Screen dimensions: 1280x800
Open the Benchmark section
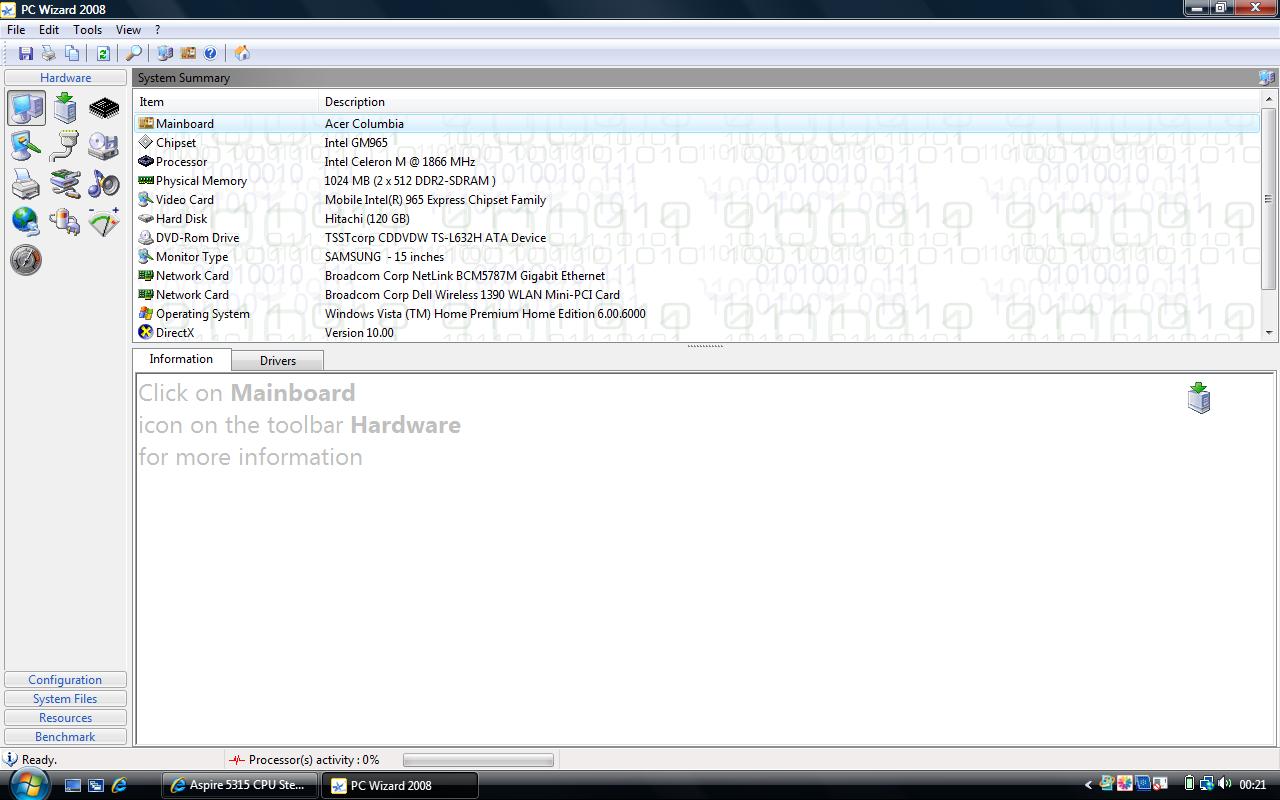[x=65, y=737]
